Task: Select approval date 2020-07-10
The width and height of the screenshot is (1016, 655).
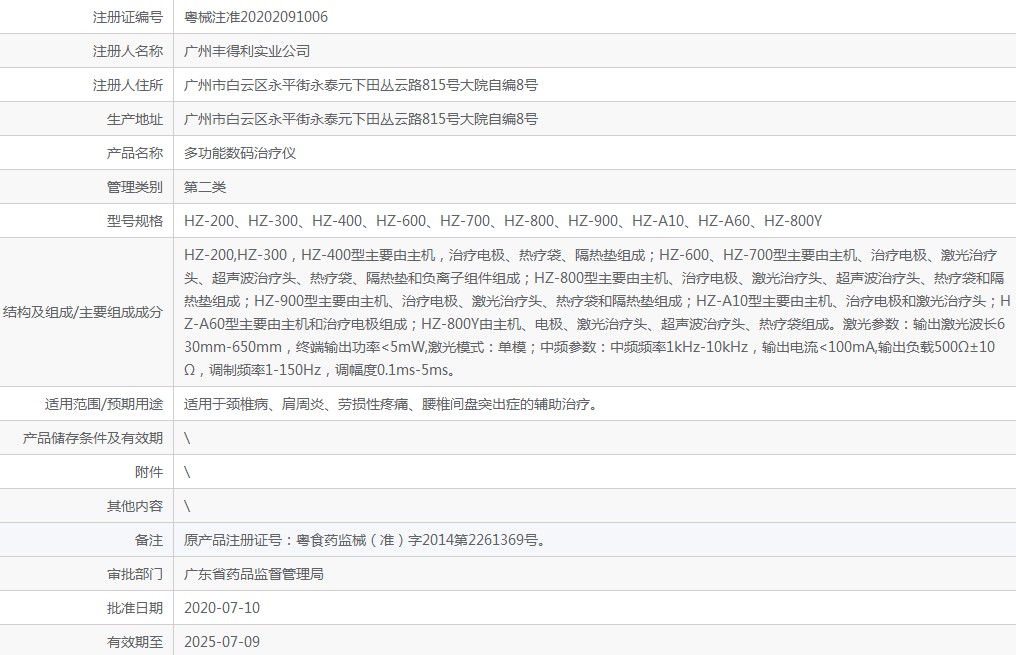Action: click(x=222, y=608)
